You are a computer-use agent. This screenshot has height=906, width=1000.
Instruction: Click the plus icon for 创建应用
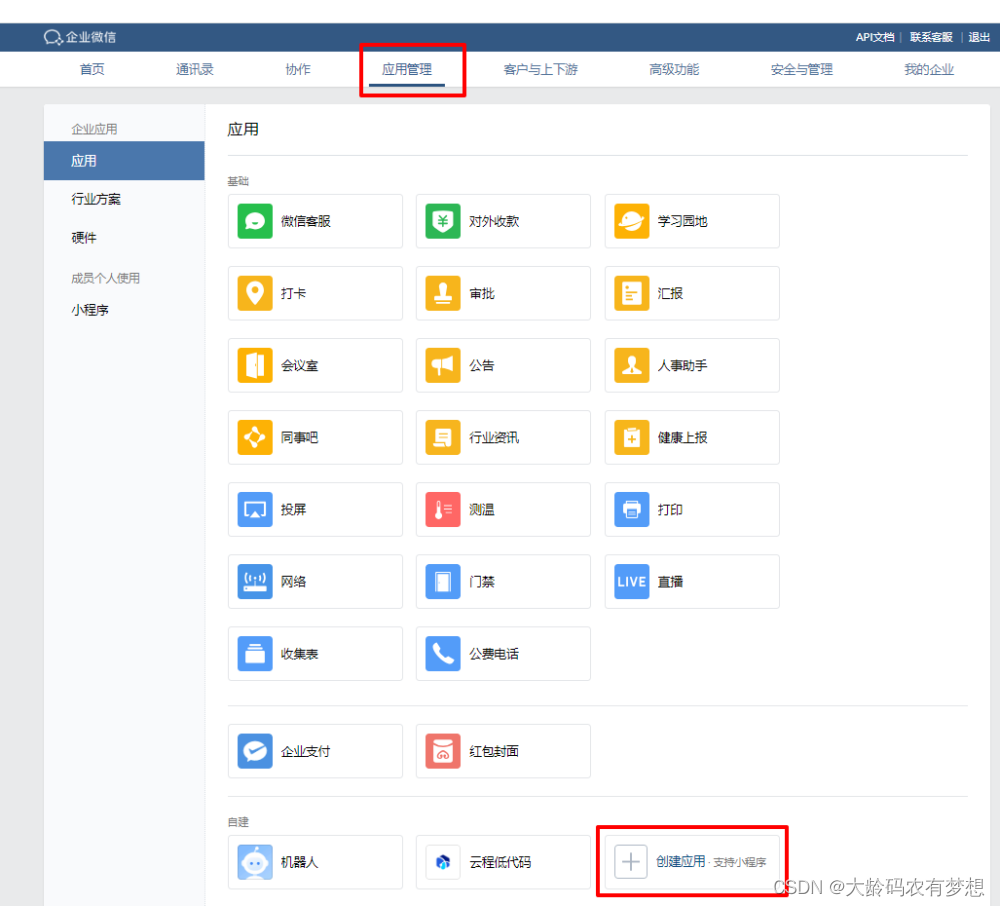click(x=631, y=861)
